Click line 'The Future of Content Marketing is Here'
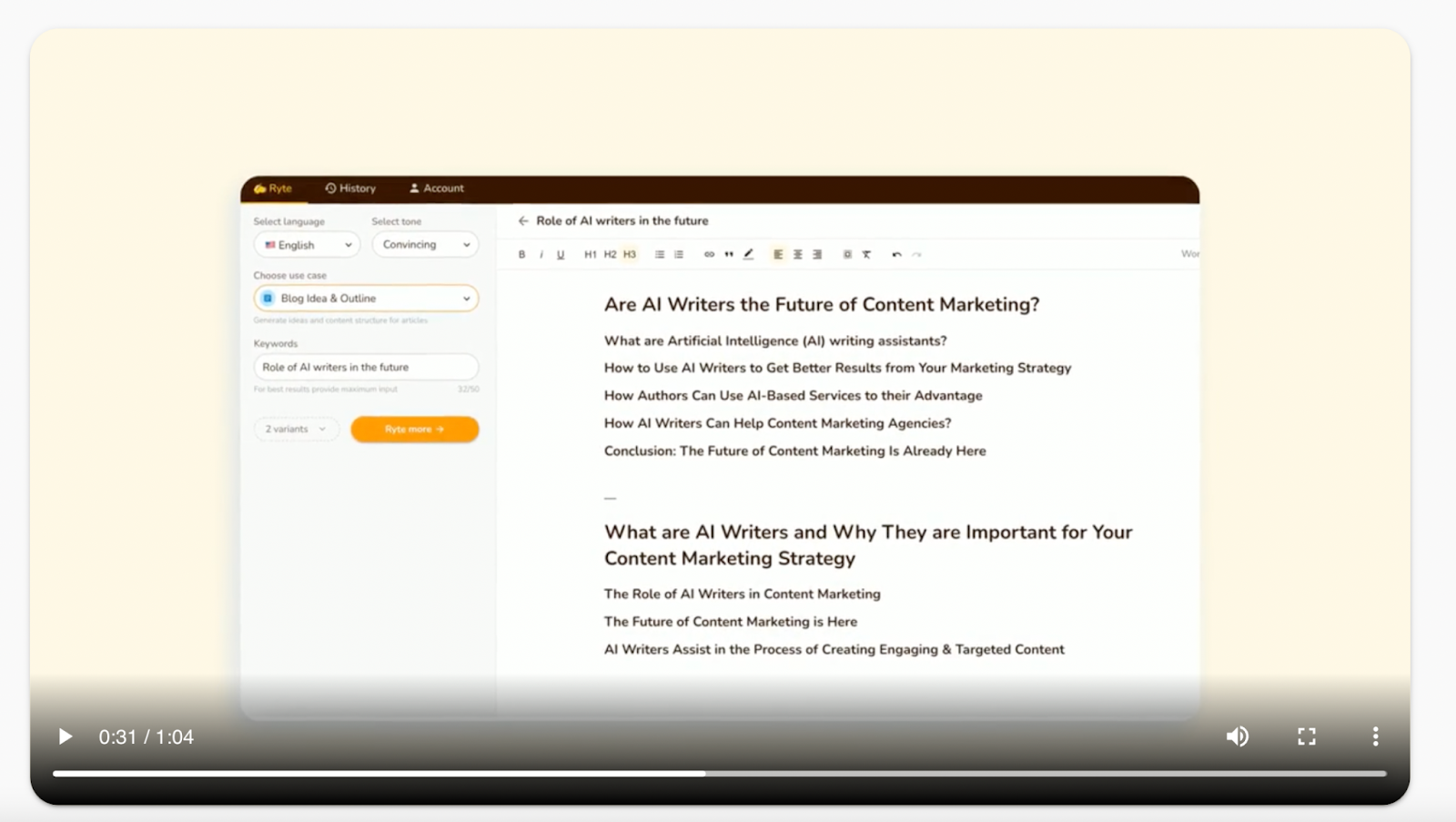Image resolution: width=1456 pixels, height=822 pixels. 731,622
